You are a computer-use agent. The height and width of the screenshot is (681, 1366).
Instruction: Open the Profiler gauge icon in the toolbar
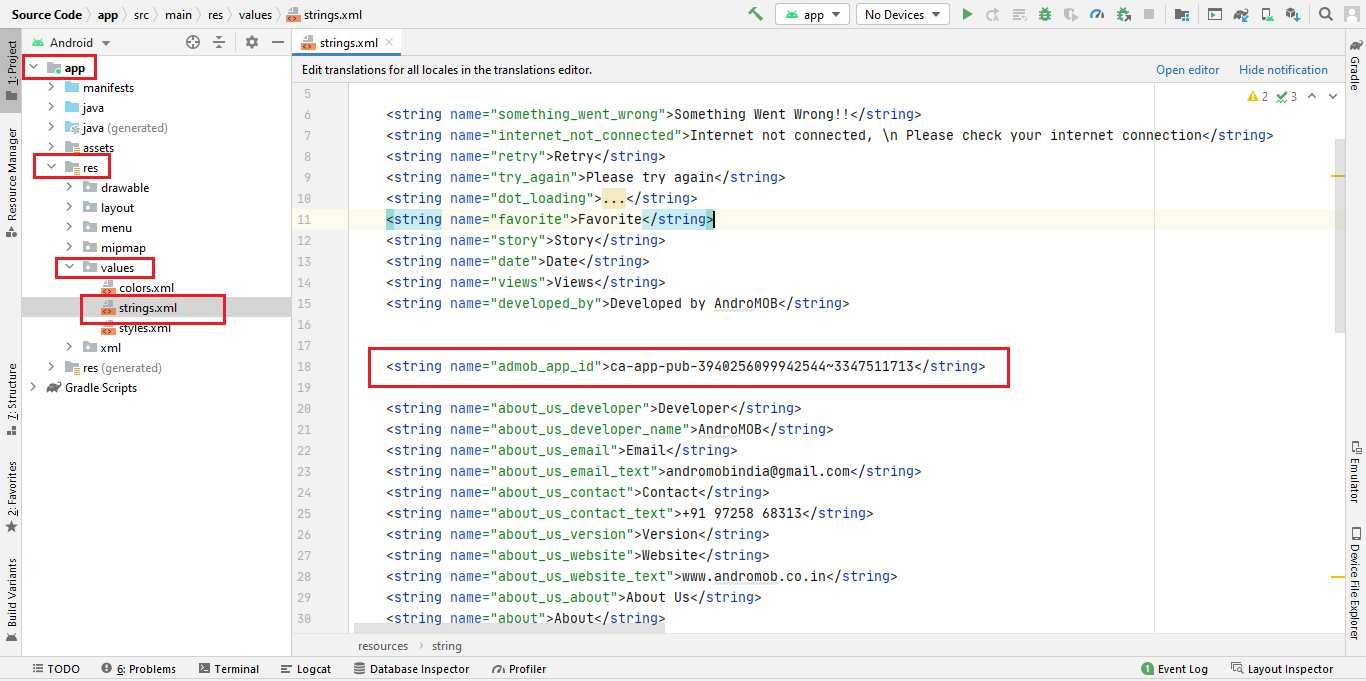(1097, 14)
